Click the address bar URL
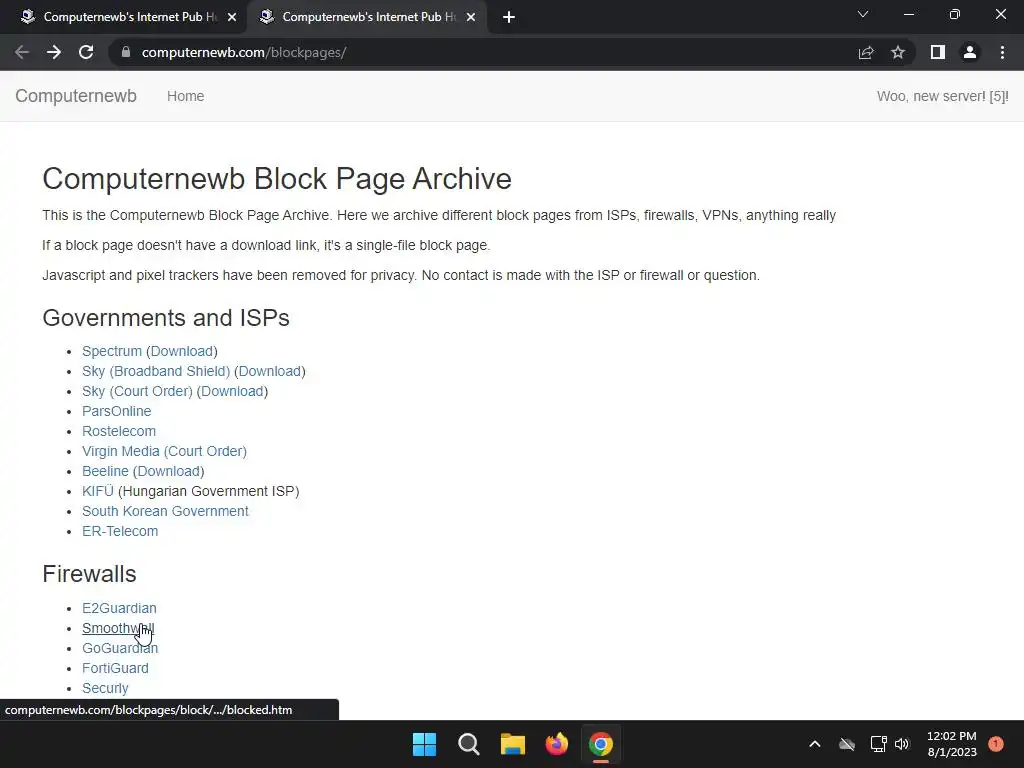The width and height of the screenshot is (1024, 768). [x=244, y=52]
